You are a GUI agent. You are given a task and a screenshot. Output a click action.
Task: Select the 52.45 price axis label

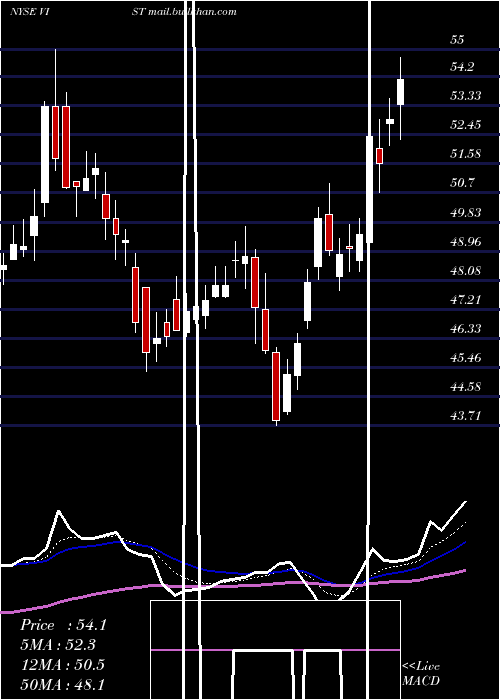[x=466, y=125]
